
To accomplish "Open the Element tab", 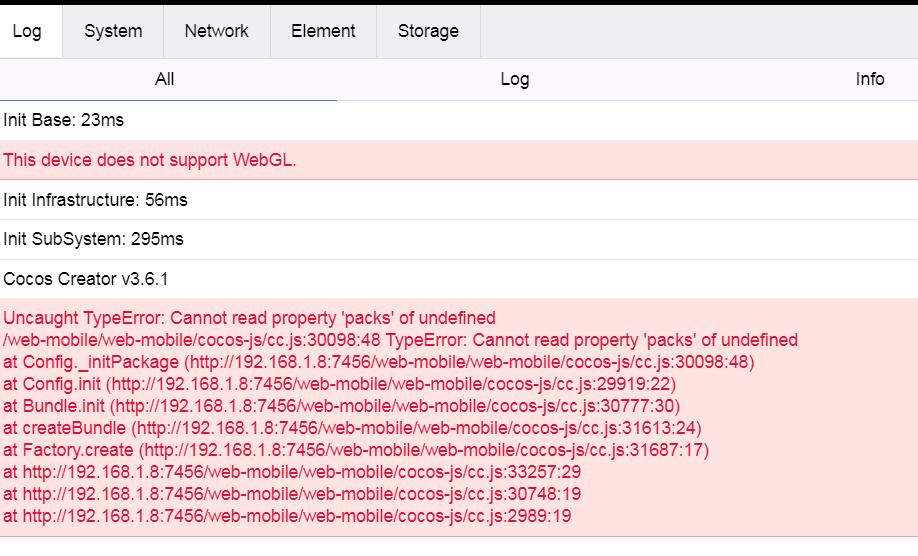I will 323,31.
